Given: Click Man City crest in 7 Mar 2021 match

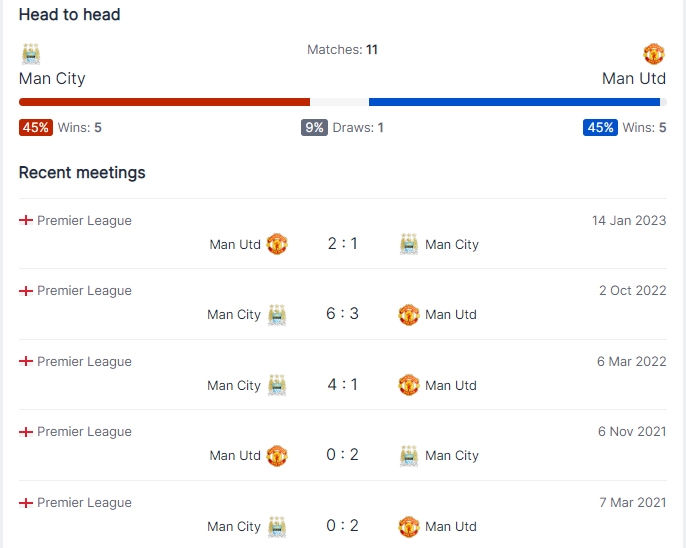Looking at the screenshot, I should (277, 527).
